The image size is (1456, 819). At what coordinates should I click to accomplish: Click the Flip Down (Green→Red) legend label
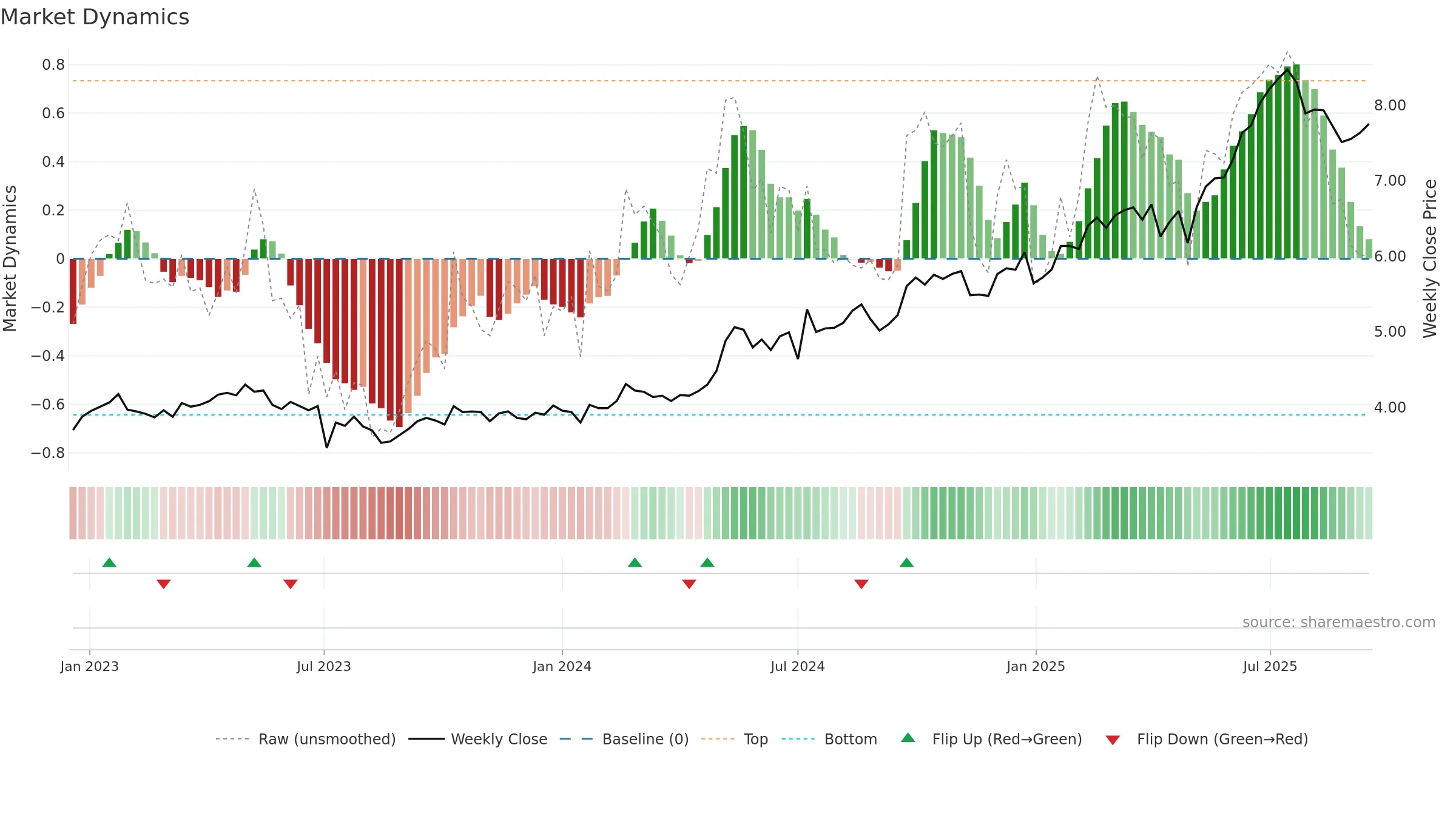[x=1222, y=739]
